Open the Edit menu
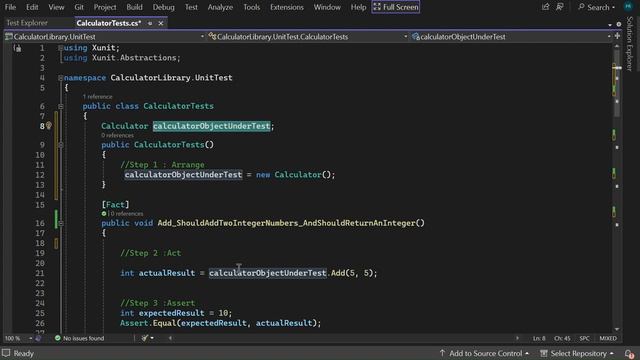 tap(32, 7)
